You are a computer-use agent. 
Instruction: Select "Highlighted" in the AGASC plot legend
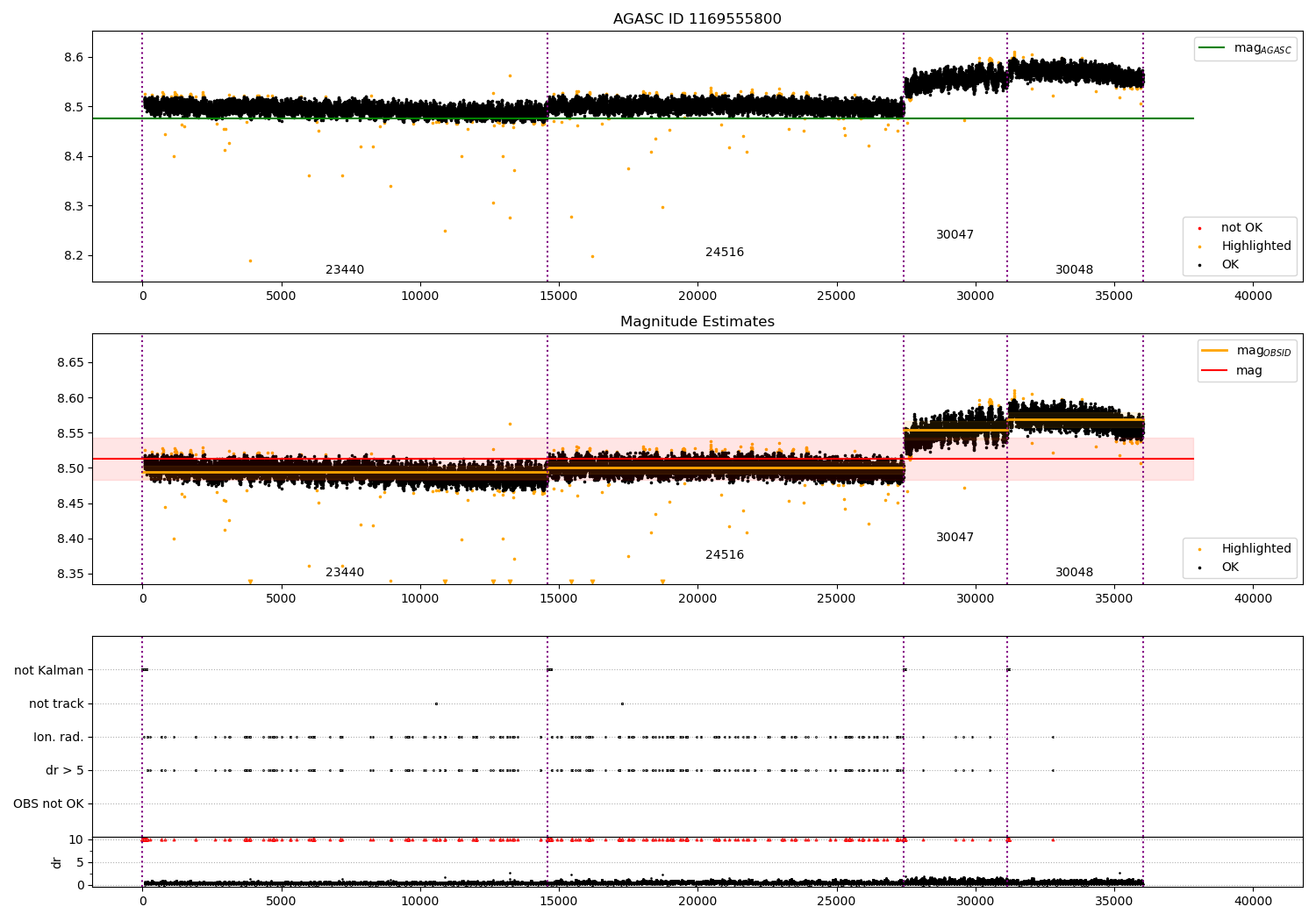coord(1256,246)
